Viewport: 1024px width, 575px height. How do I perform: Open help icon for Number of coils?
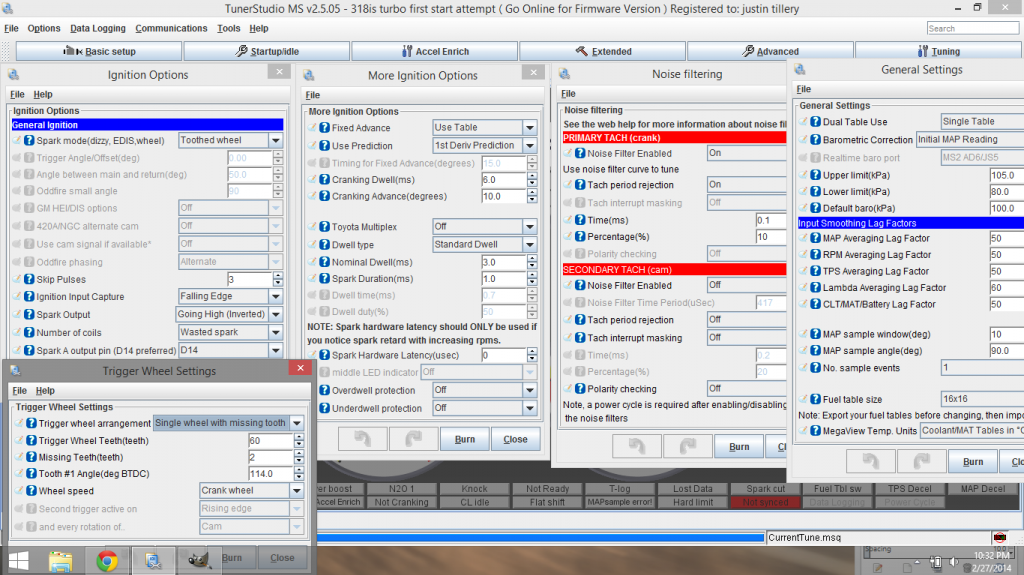click(x=29, y=332)
